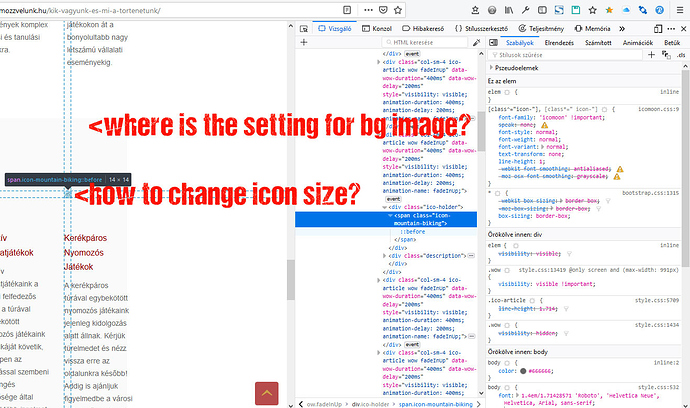This screenshot has width=690, height=408.
Task: Add new CSS rule plus button
Action: pos(651,55)
